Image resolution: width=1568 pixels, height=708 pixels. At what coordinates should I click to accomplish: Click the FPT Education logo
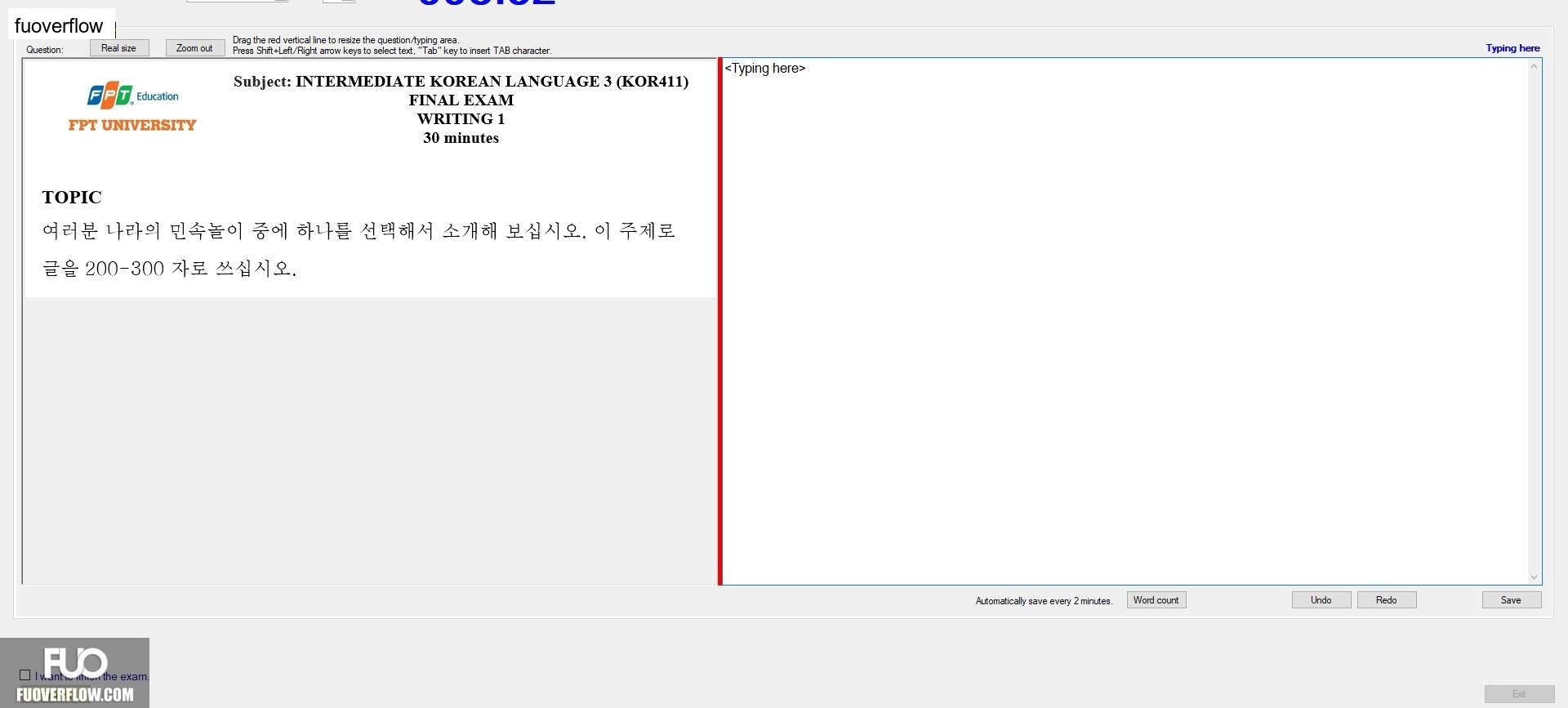(x=133, y=96)
